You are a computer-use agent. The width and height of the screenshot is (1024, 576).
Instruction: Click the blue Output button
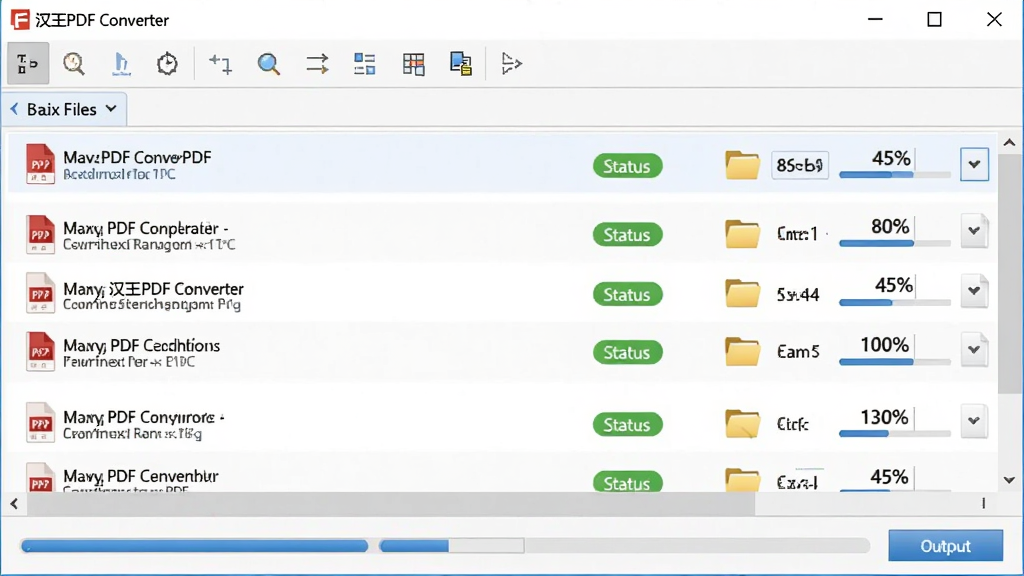coord(945,545)
